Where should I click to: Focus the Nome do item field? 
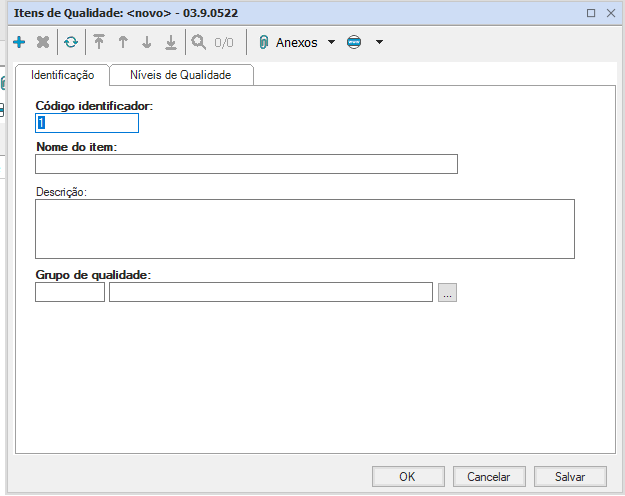(246, 165)
